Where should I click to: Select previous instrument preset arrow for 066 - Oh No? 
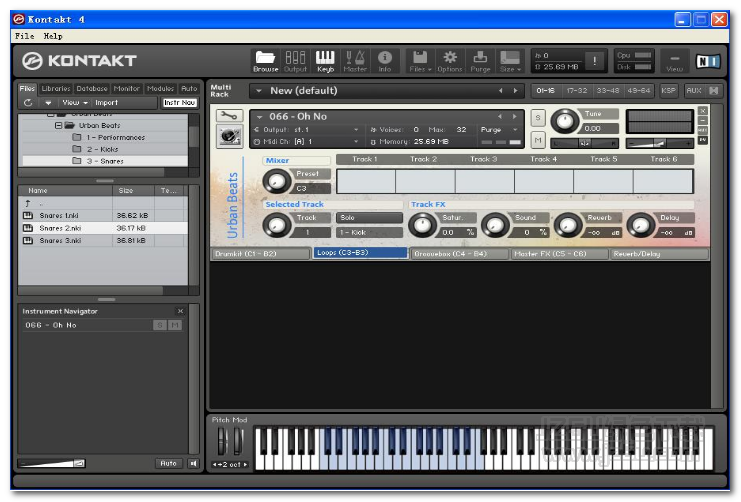pyautogui.click(x=500, y=116)
